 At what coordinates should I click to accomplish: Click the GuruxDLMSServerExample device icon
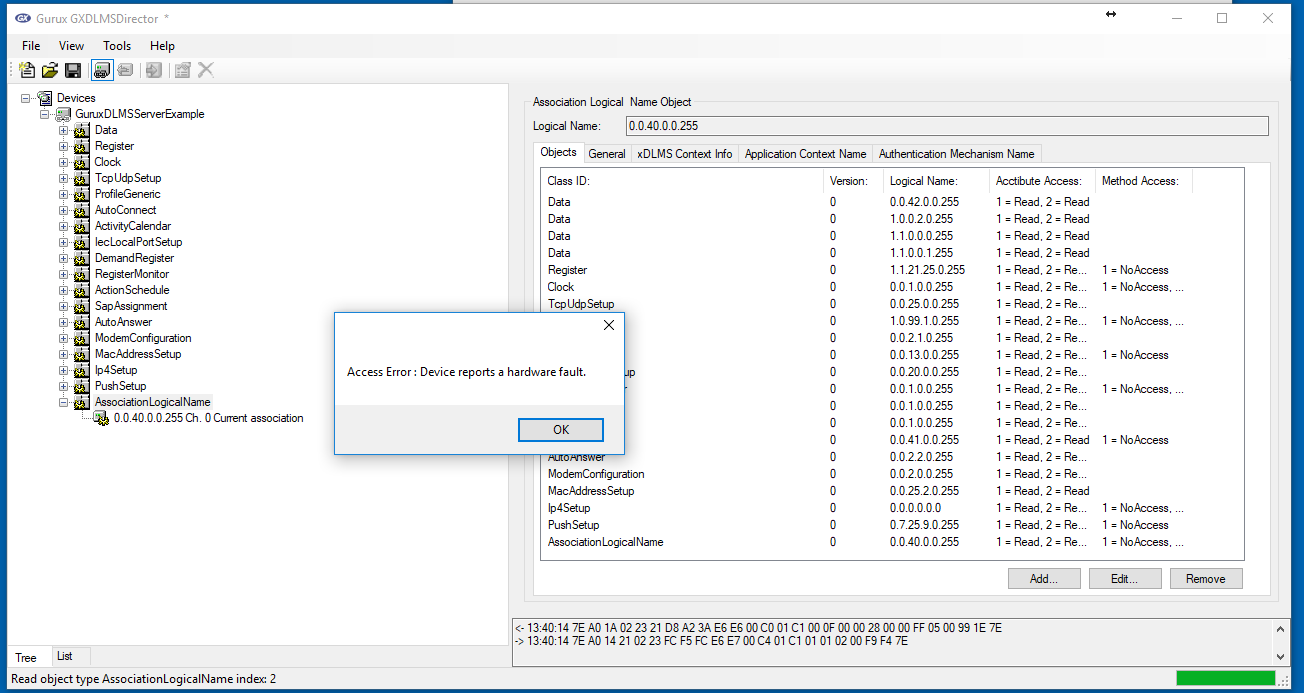coord(63,114)
